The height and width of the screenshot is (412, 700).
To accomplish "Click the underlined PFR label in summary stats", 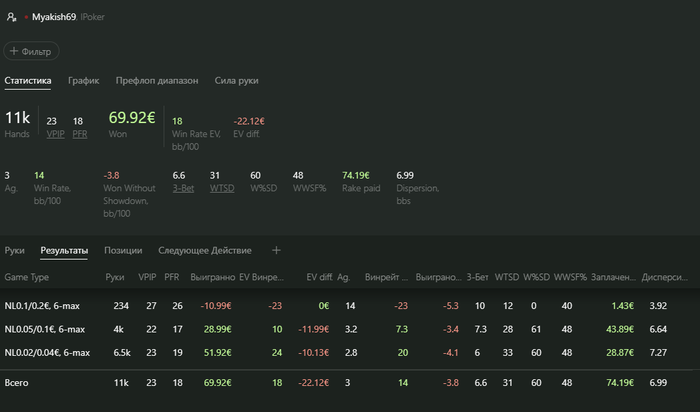I will [82, 132].
